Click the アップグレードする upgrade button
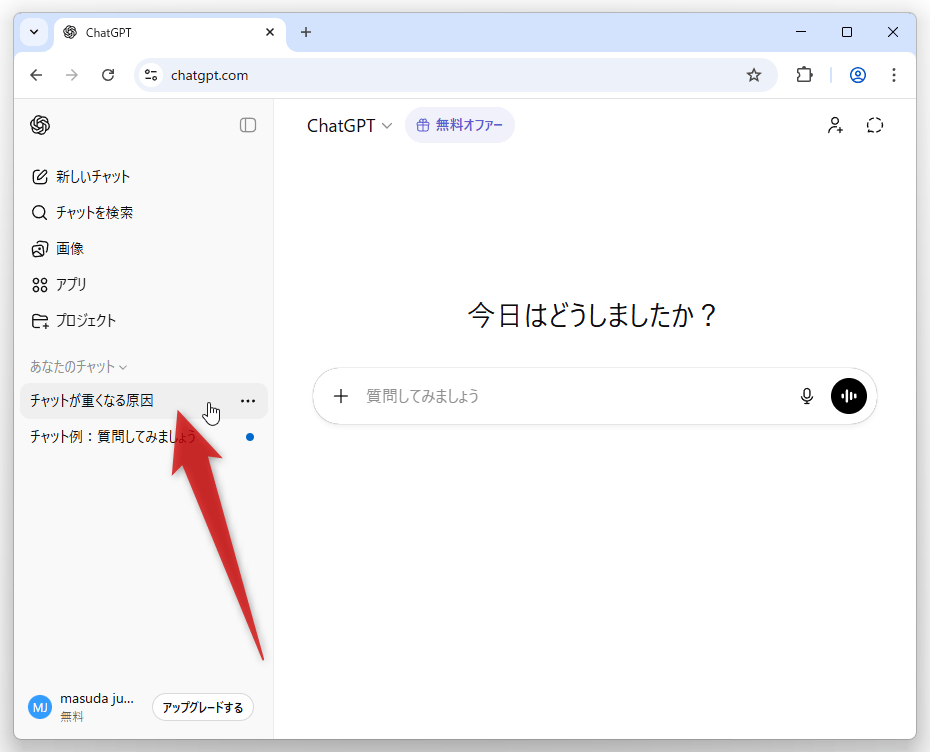930x752 pixels. (x=203, y=708)
